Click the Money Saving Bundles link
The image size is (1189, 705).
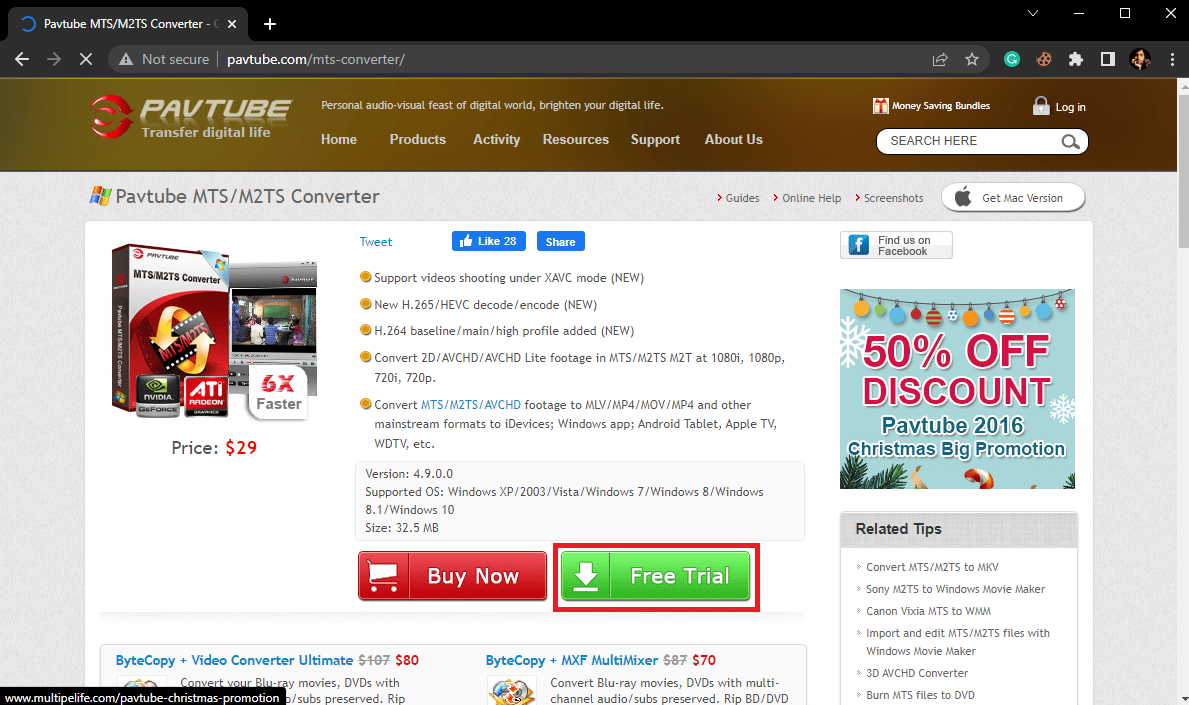(x=941, y=105)
